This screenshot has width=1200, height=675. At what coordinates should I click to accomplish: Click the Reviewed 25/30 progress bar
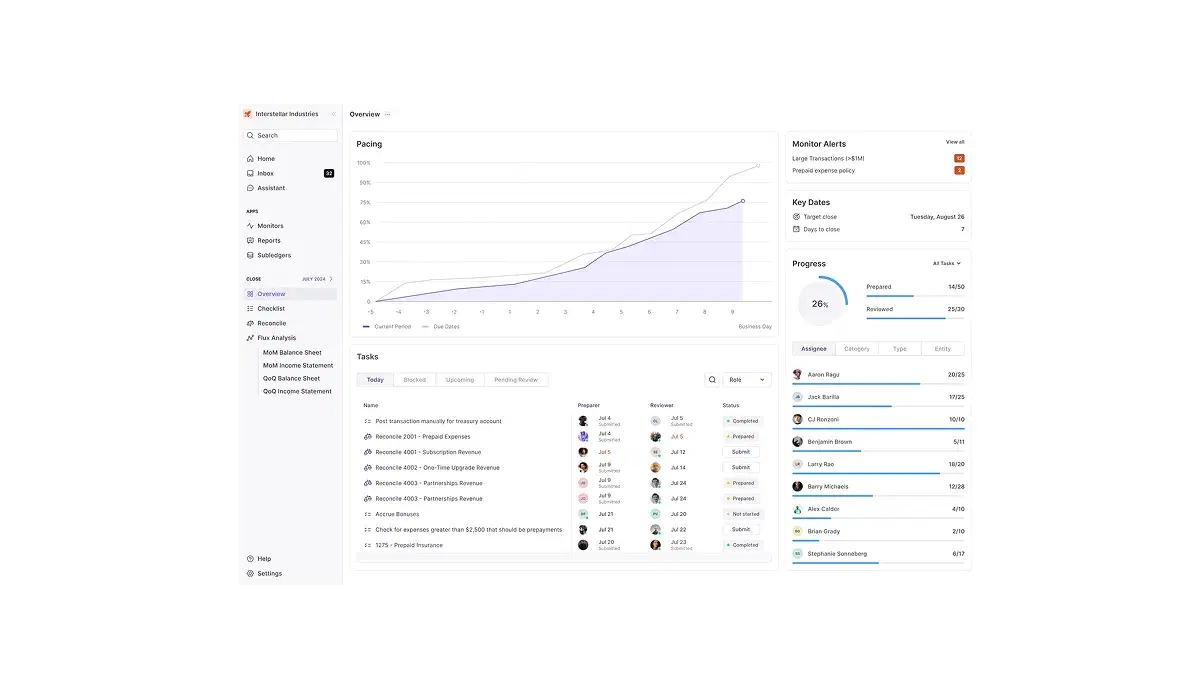coord(915,318)
